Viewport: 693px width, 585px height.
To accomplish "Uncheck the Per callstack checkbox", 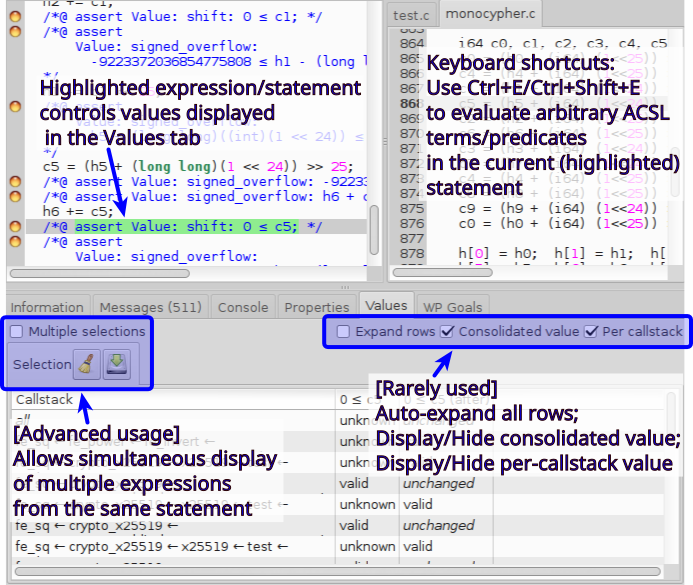I will point(591,331).
